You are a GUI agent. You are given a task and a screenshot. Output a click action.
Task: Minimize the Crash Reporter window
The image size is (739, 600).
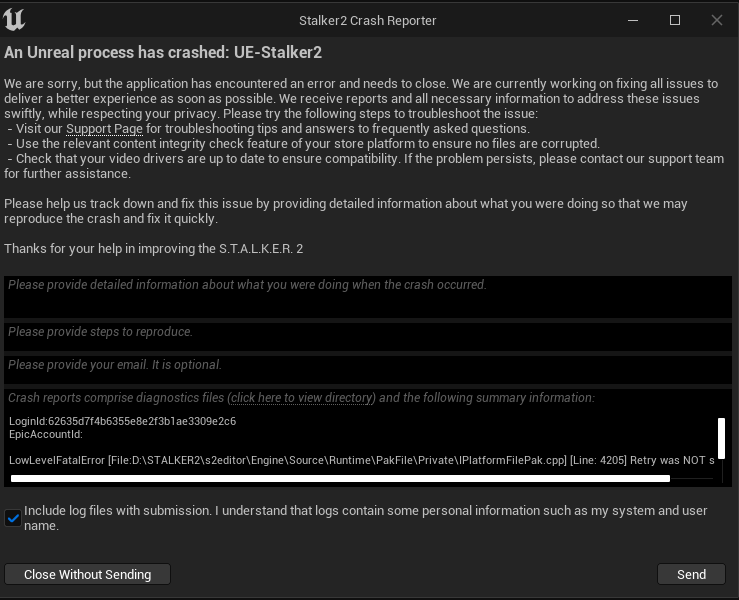633,20
